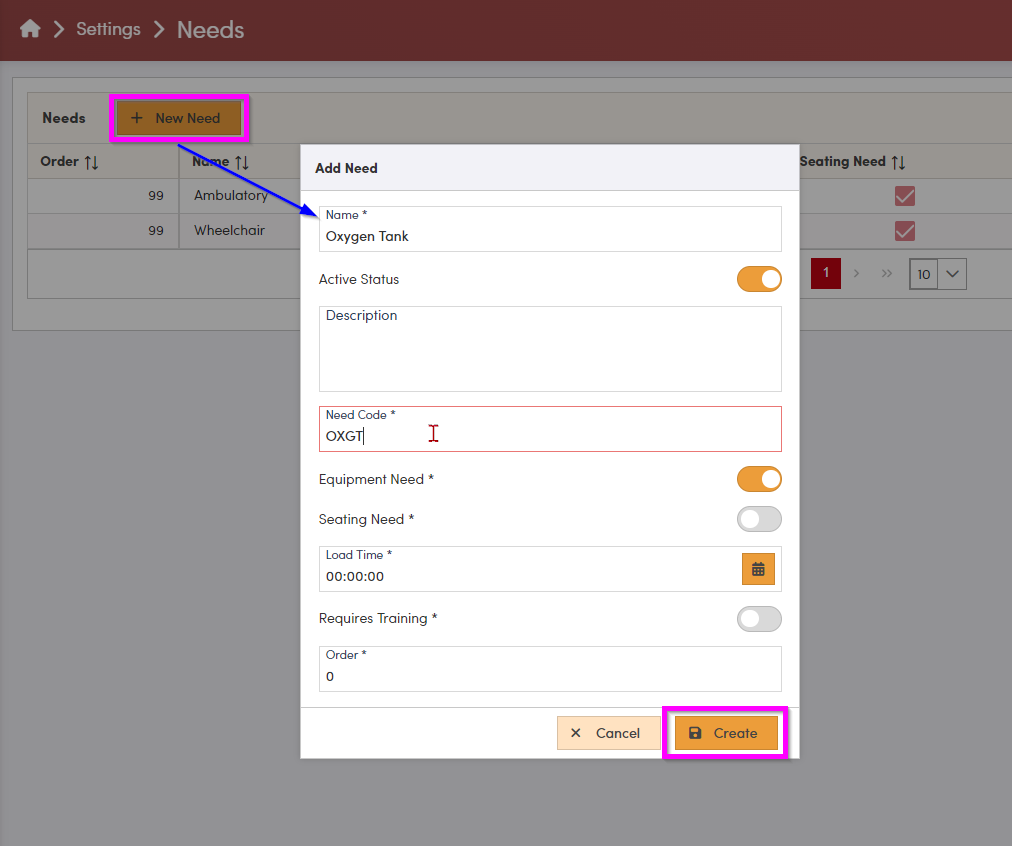This screenshot has width=1012, height=846.
Task: Uncheck Seating Need for Wheelchair row
Action: pyautogui.click(x=905, y=231)
